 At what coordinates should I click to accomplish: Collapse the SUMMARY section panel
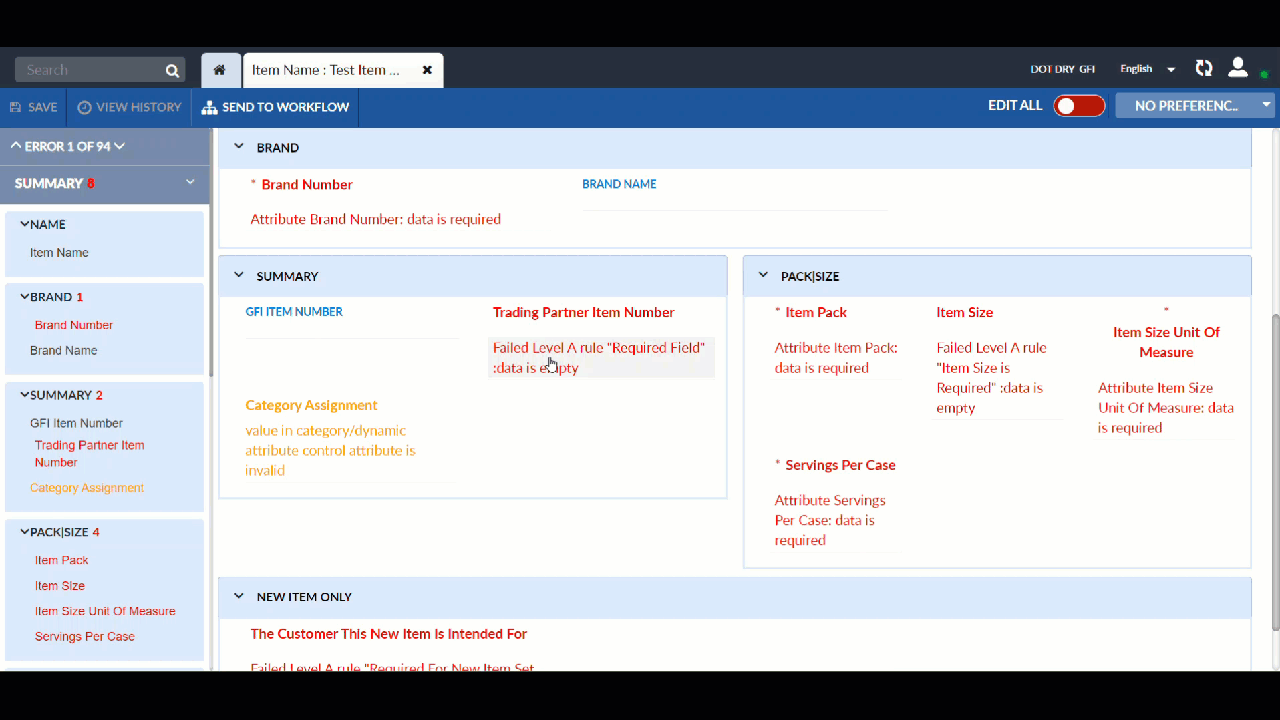pos(238,276)
